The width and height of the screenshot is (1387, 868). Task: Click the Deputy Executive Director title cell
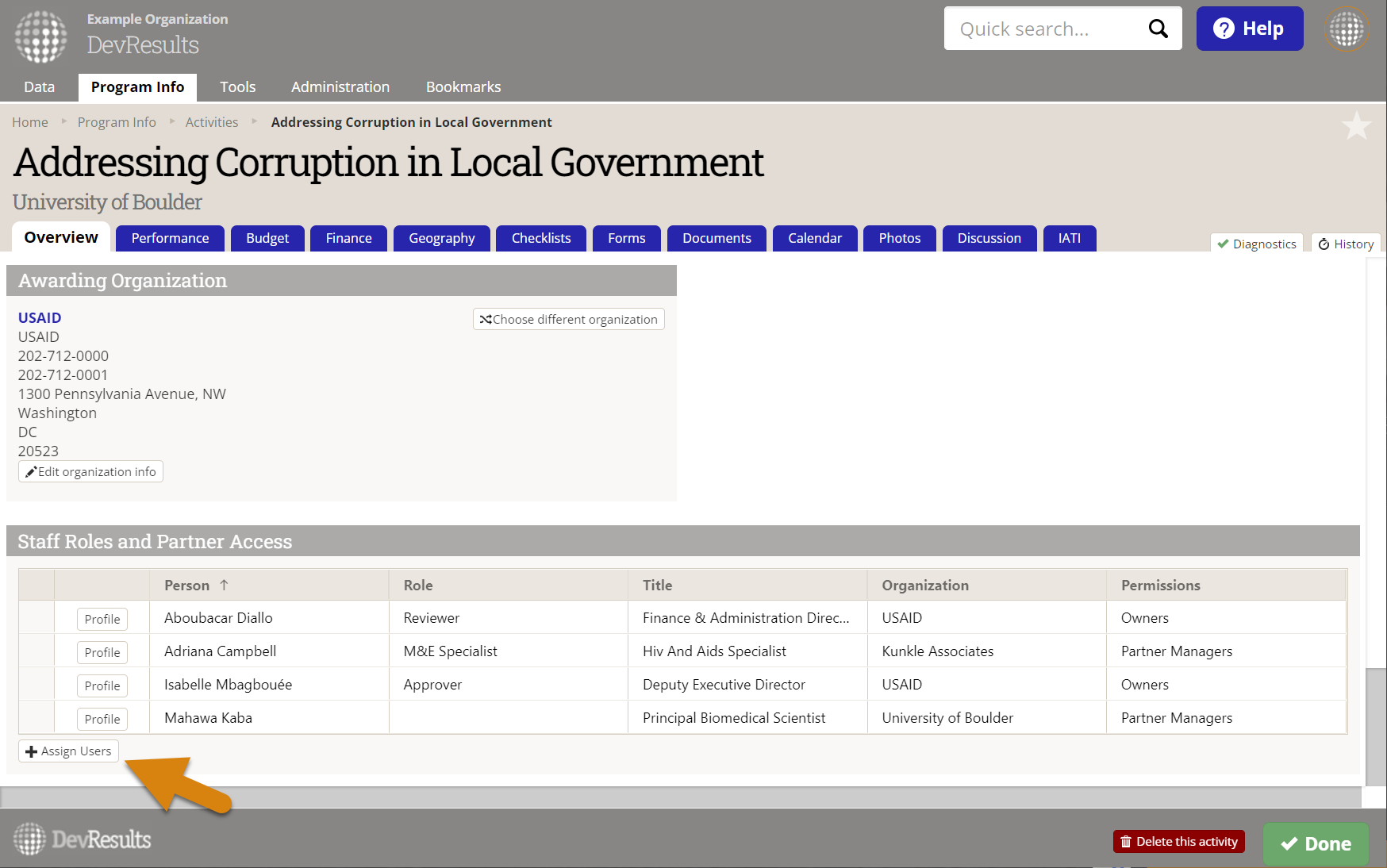[x=747, y=685]
